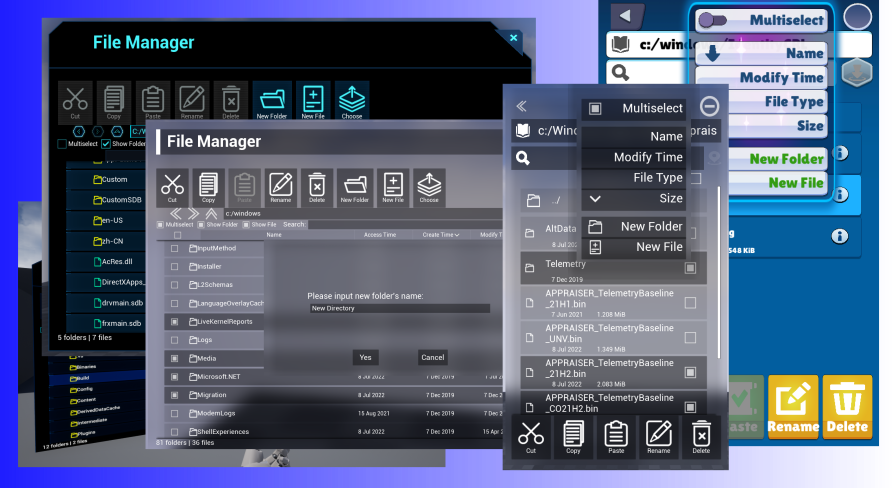Uncheck the LiveKernelReports row checkbox

(174, 322)
